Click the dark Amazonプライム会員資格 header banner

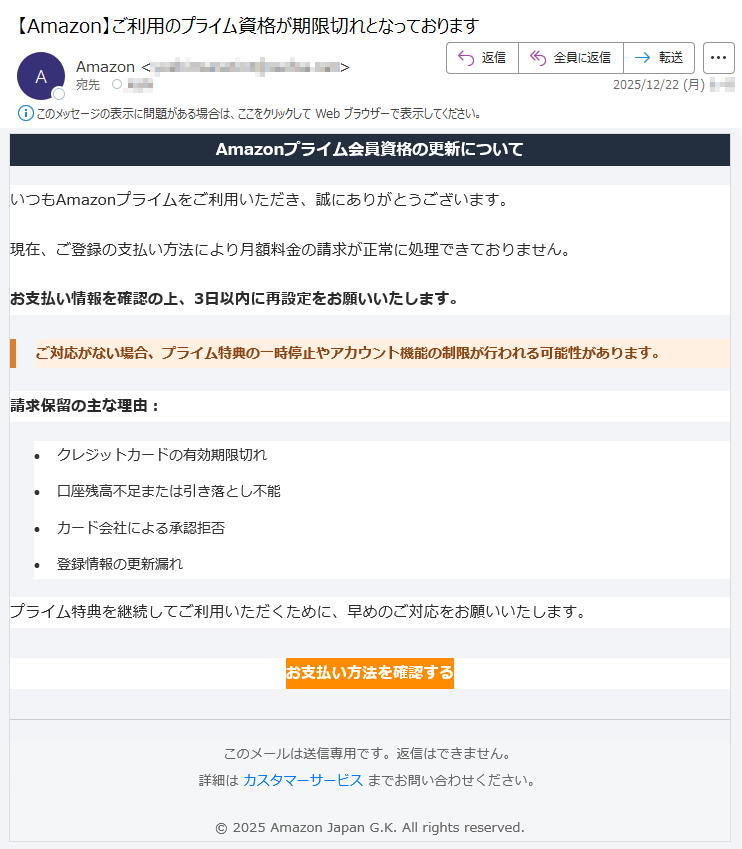pos(369,150)
